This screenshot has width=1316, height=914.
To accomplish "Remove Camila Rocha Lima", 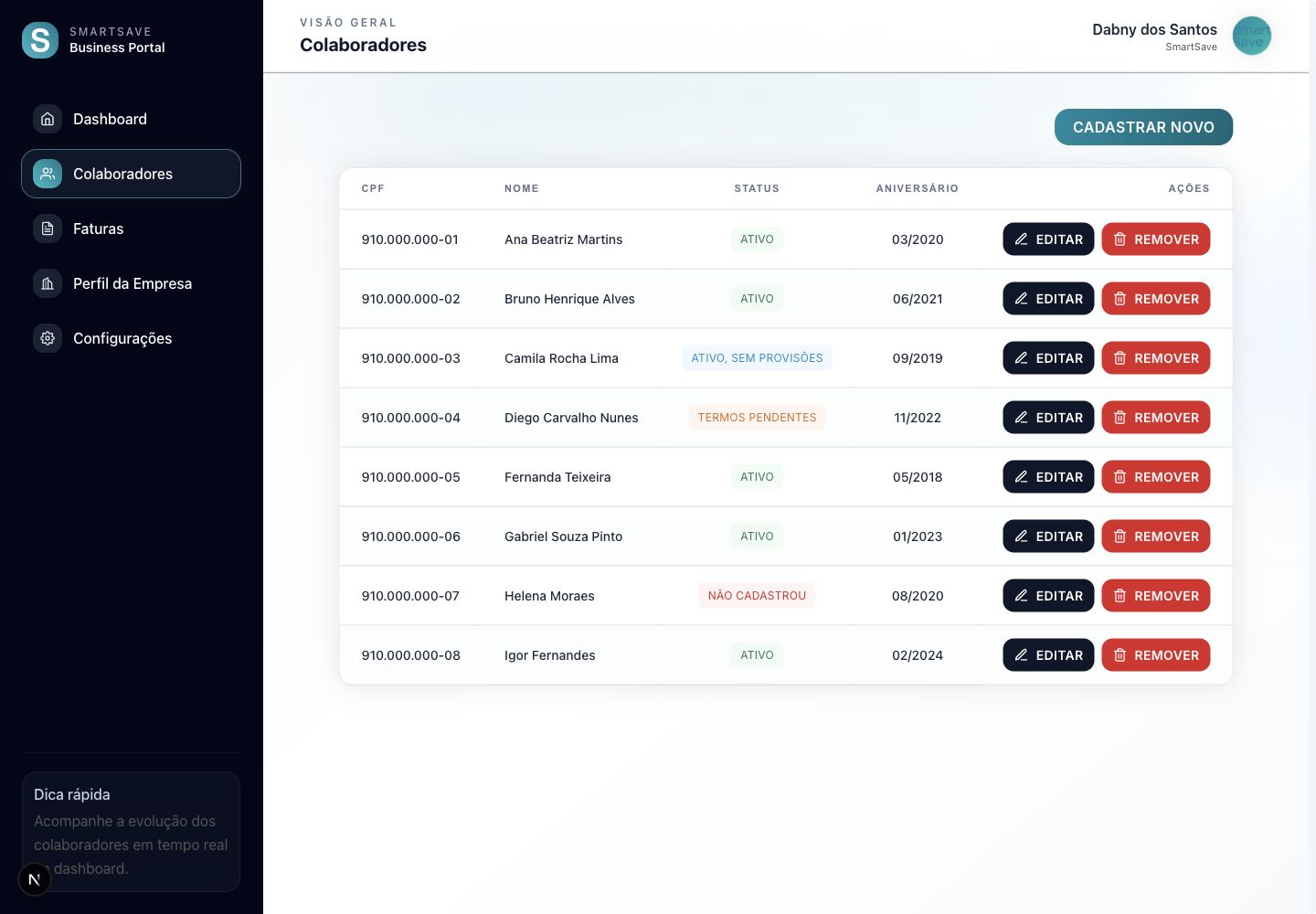I will pyautogui.click(x=1155, y=358).
